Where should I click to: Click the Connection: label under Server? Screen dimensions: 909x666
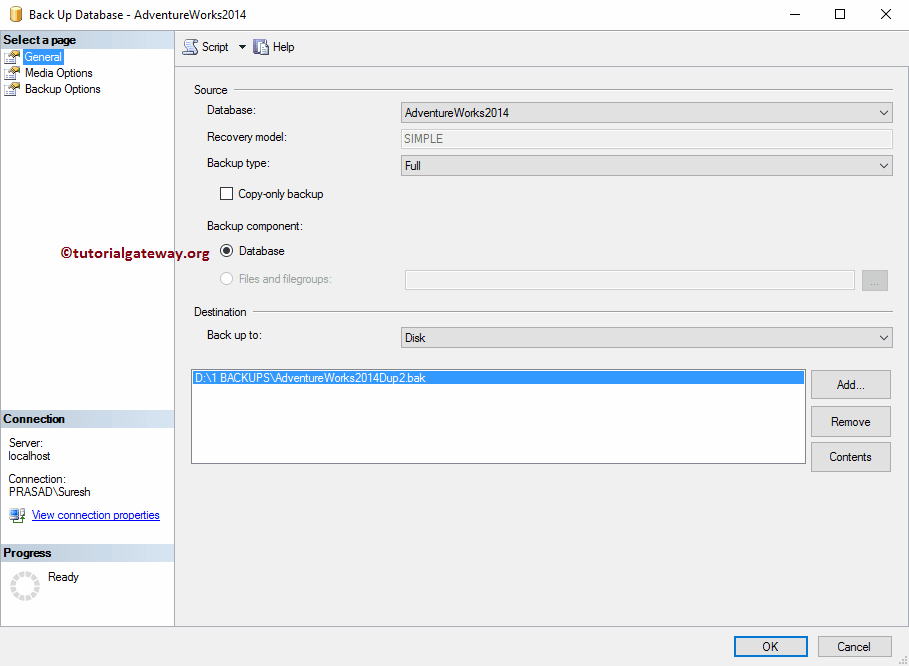pos(37,479)
